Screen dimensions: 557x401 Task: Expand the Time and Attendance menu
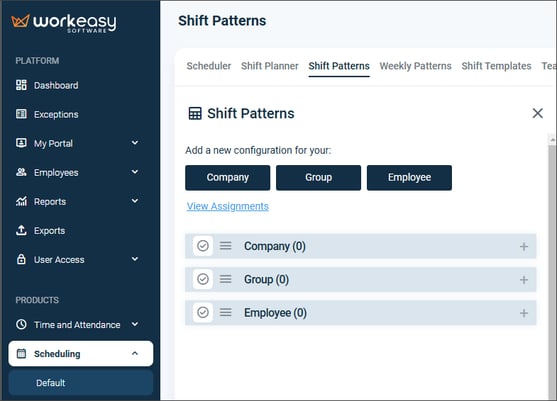pos(77,324)
